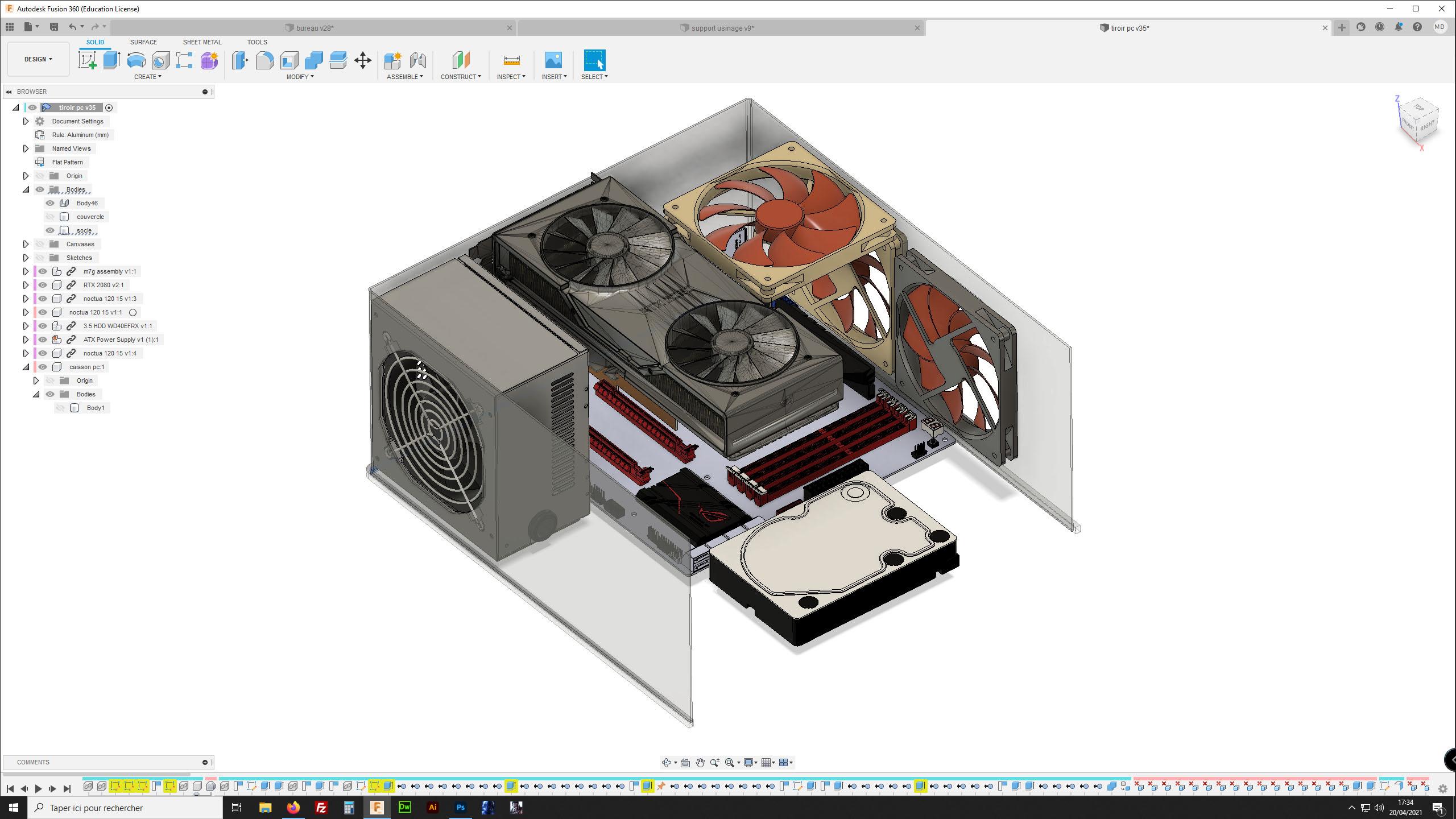The width and height of the screenshot is (1456, 819).
Task: Show the couvercle body visibility
Action: coord(50,217)
